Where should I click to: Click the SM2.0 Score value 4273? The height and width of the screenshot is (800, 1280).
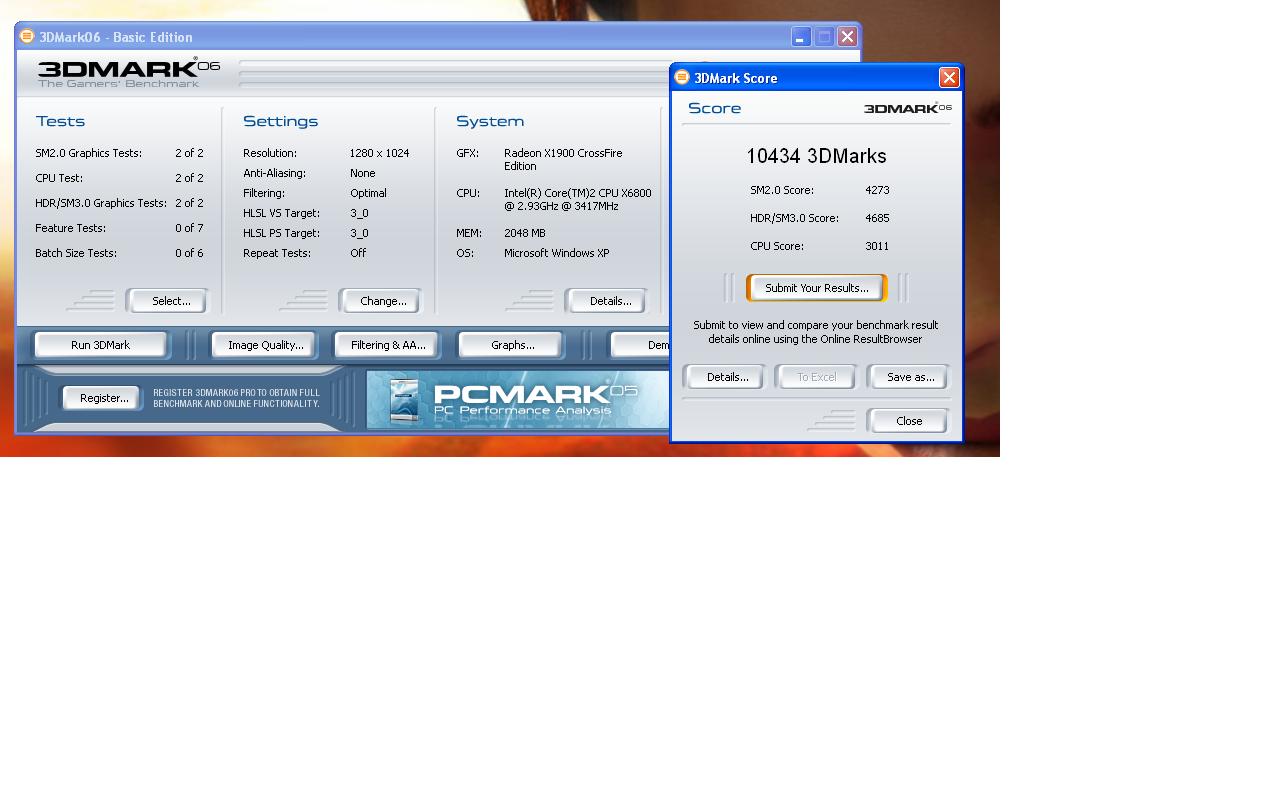pyautogui.click(x=877, y=190)
